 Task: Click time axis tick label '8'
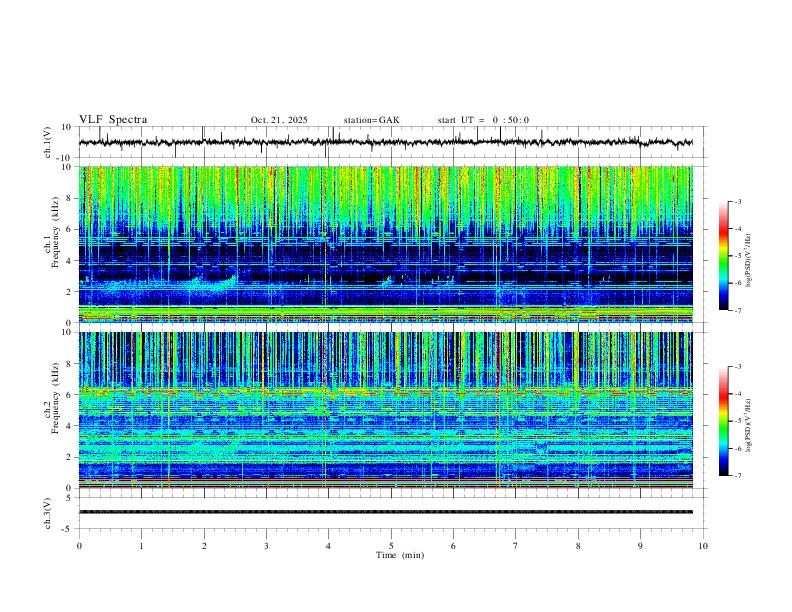pos(578,546)
